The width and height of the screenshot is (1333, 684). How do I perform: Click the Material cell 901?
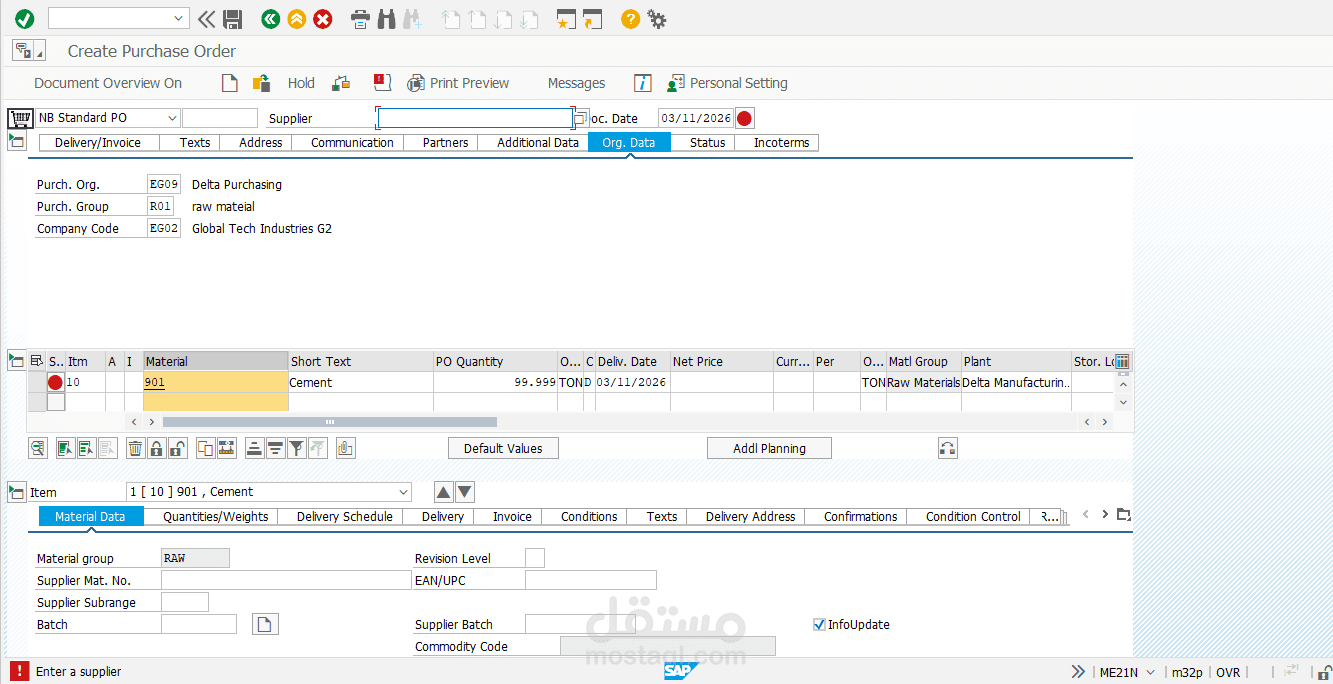coord(216,382)
